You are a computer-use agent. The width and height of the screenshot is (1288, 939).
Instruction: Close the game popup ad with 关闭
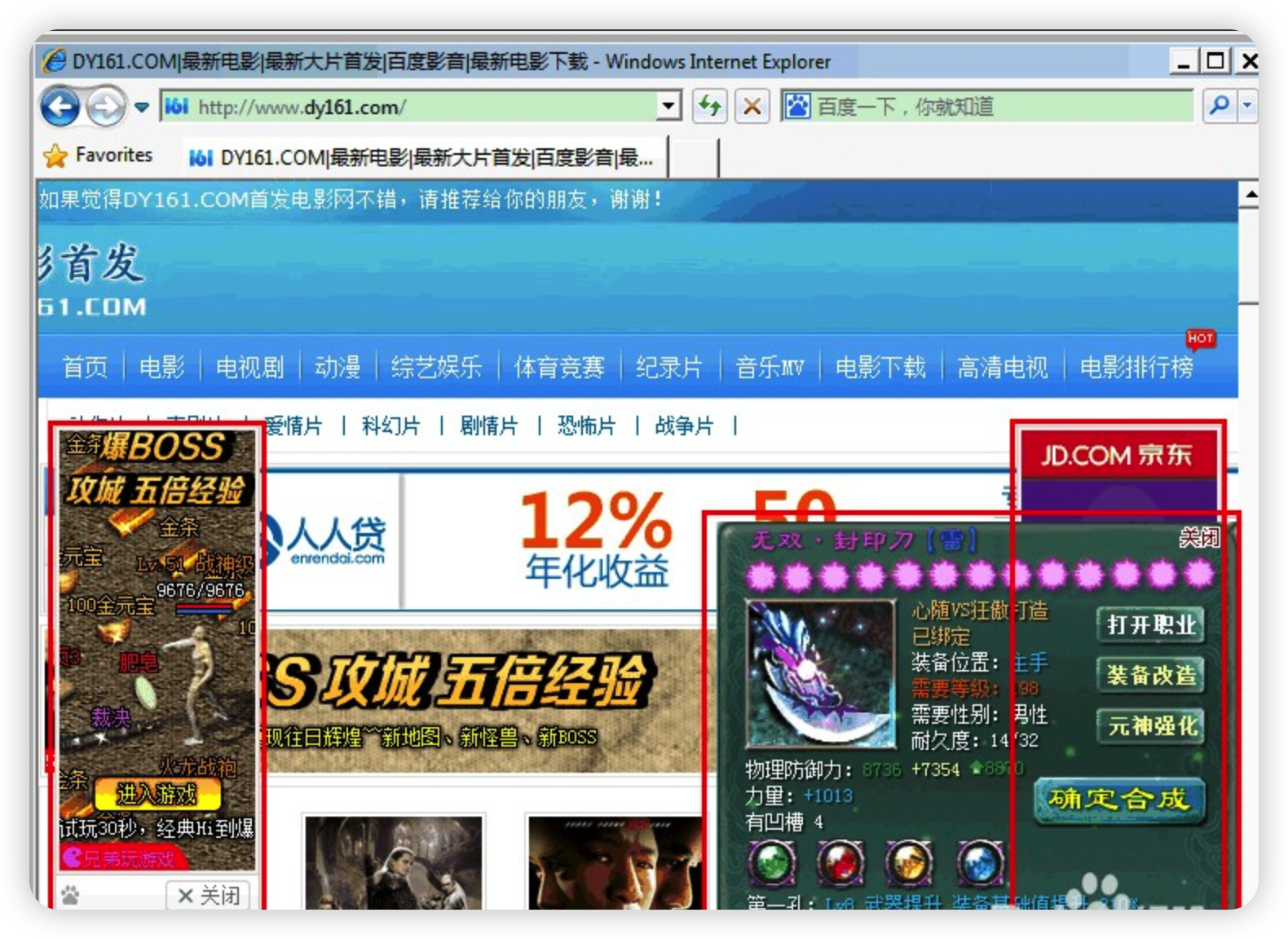click(1200, 537)
